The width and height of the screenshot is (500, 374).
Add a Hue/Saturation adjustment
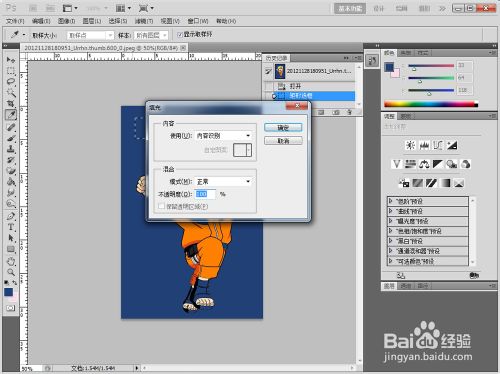pos(410,164)
